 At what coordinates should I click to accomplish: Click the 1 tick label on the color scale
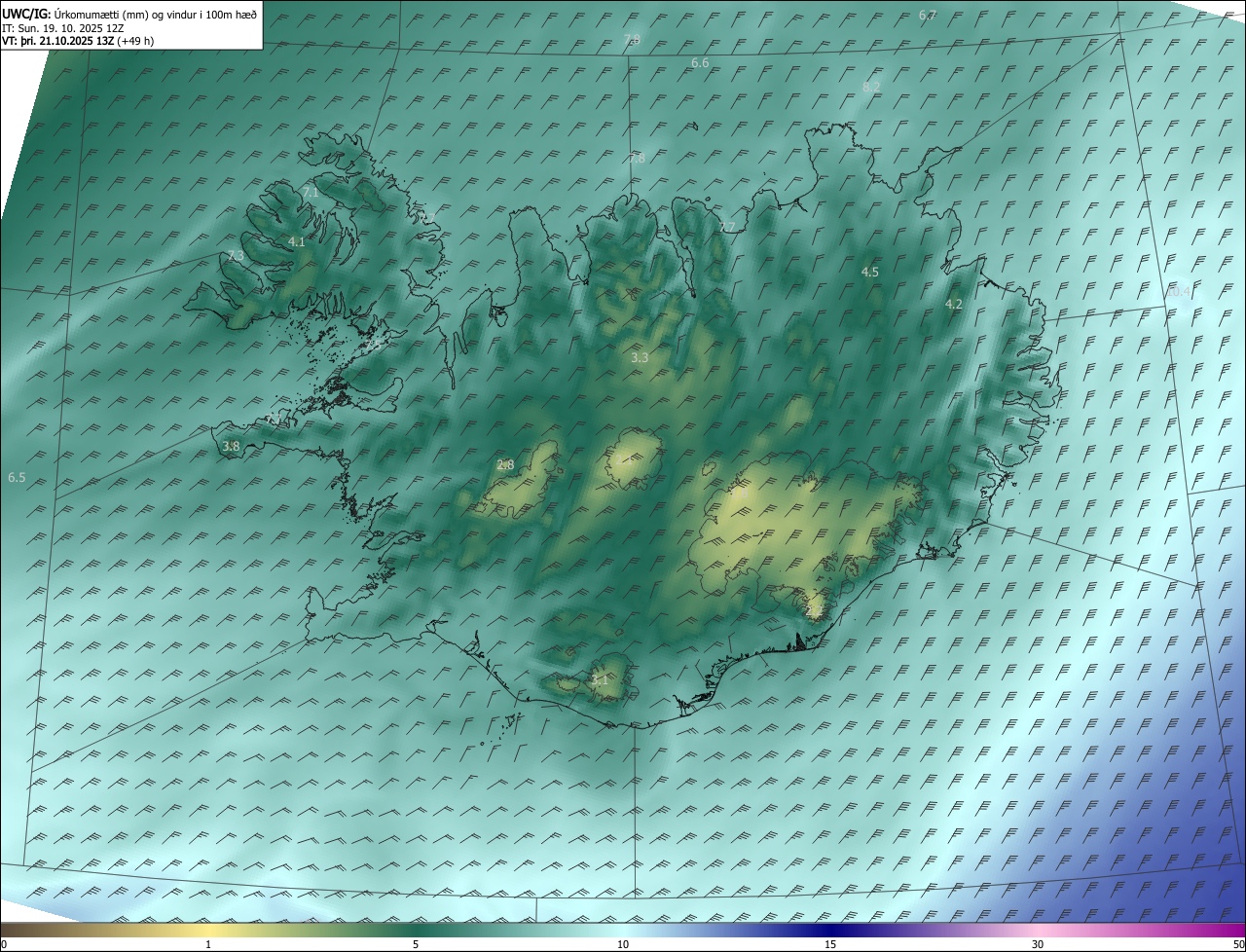(208, 944)
